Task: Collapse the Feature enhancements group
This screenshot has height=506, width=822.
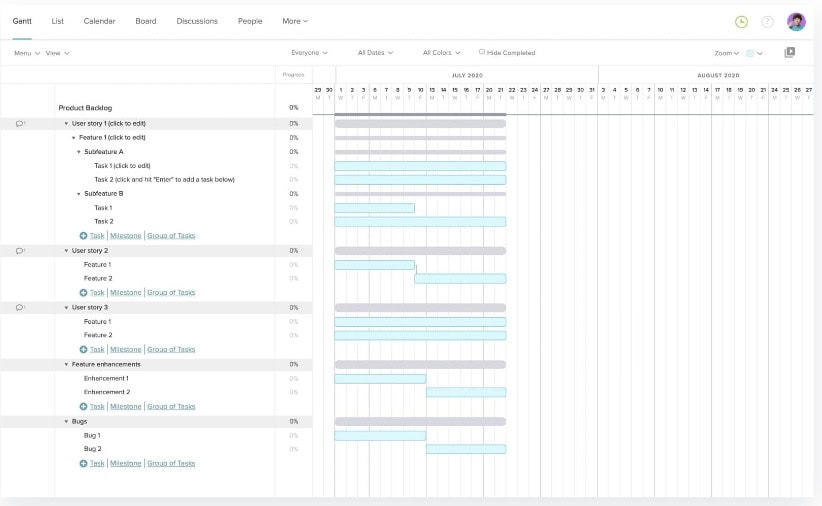Action: [x=66, y=365]
